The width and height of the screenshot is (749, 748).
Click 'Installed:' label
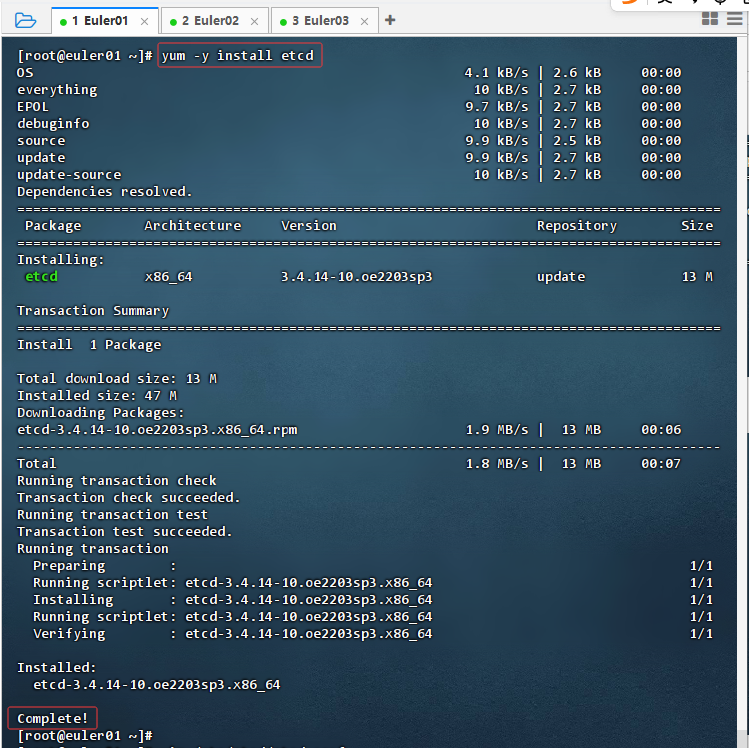[x=57, y=668]
